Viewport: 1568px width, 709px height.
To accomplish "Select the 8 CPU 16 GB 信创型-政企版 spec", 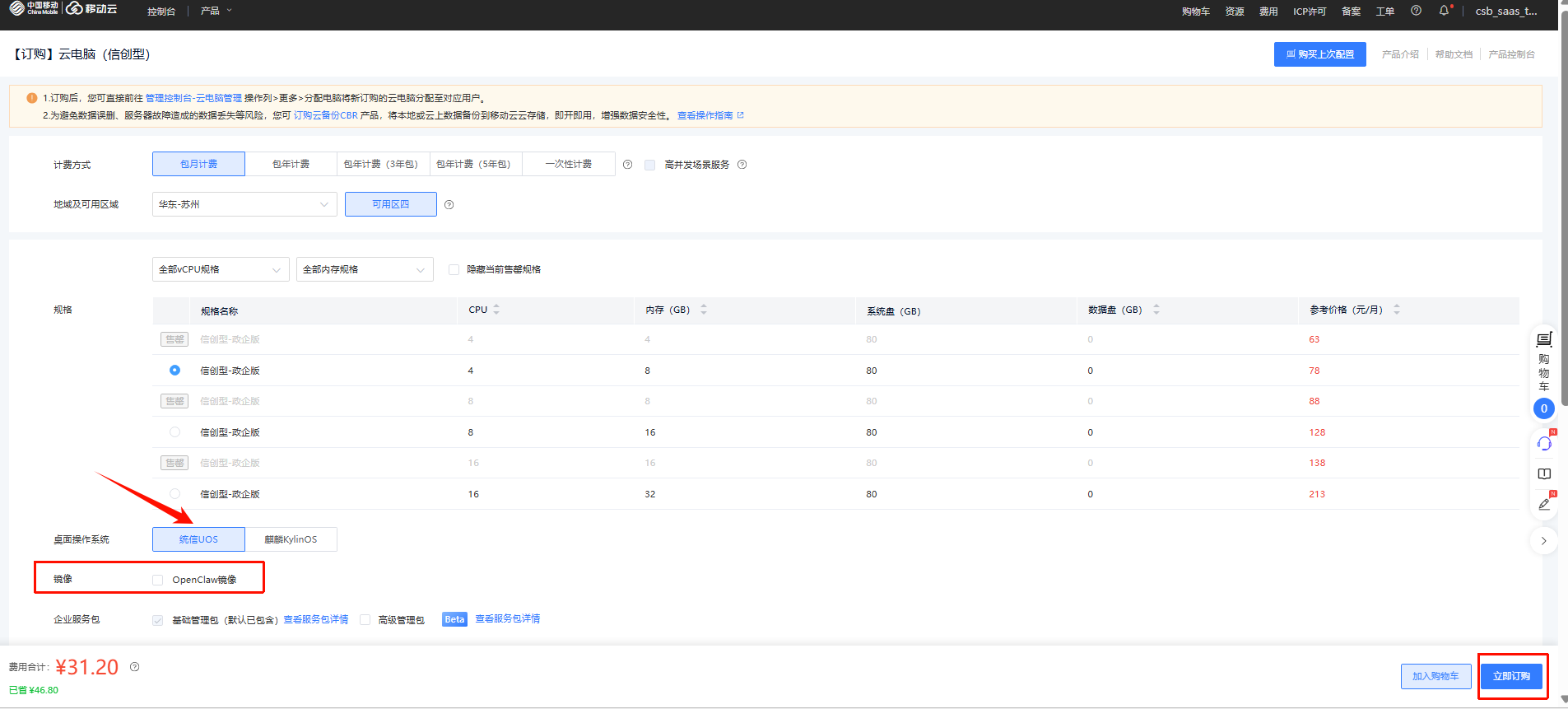I will pos(174,432).
